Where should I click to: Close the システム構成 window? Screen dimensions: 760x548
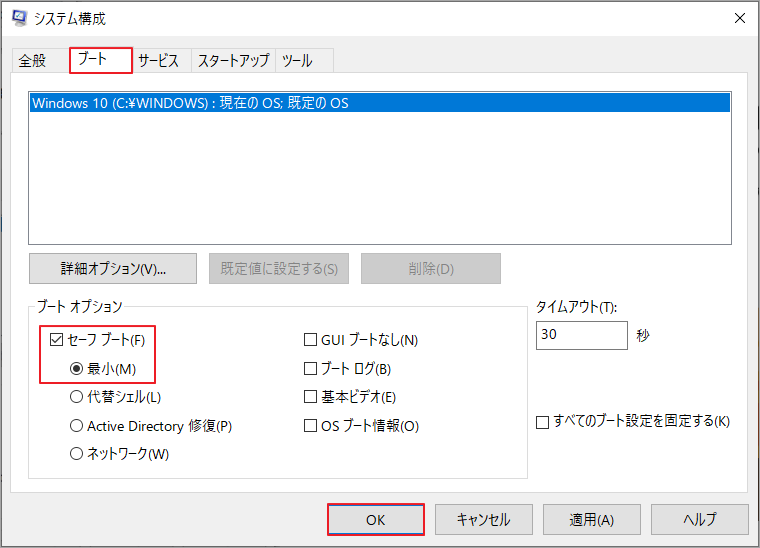click(x=740, y=18)
